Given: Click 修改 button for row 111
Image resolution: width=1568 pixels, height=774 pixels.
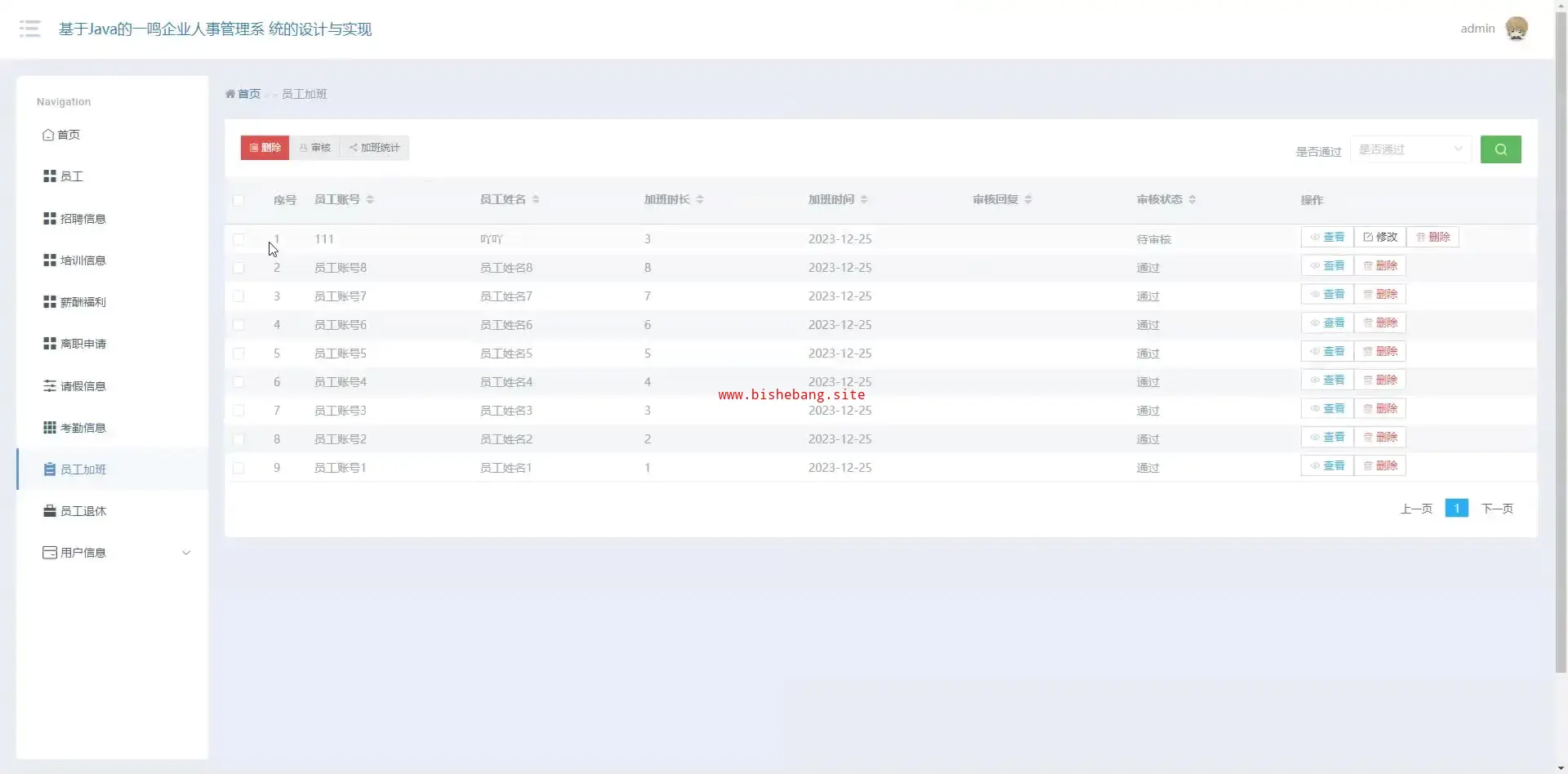Looking at the screenshot, I should point(1380,237).
